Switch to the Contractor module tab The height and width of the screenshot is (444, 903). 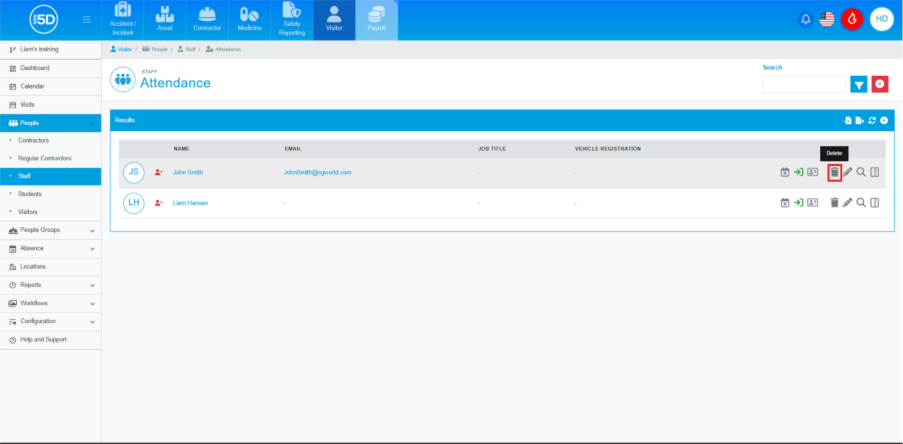point(207,20)
